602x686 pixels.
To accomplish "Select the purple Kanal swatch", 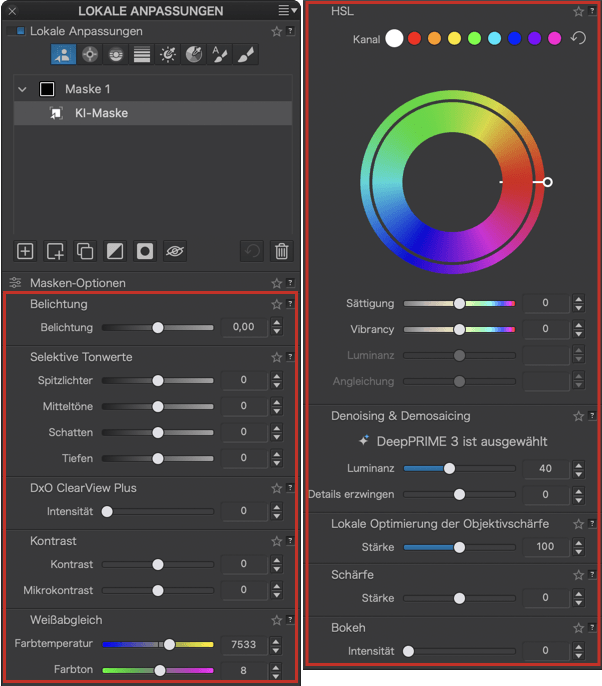I will tap(535, 38).
